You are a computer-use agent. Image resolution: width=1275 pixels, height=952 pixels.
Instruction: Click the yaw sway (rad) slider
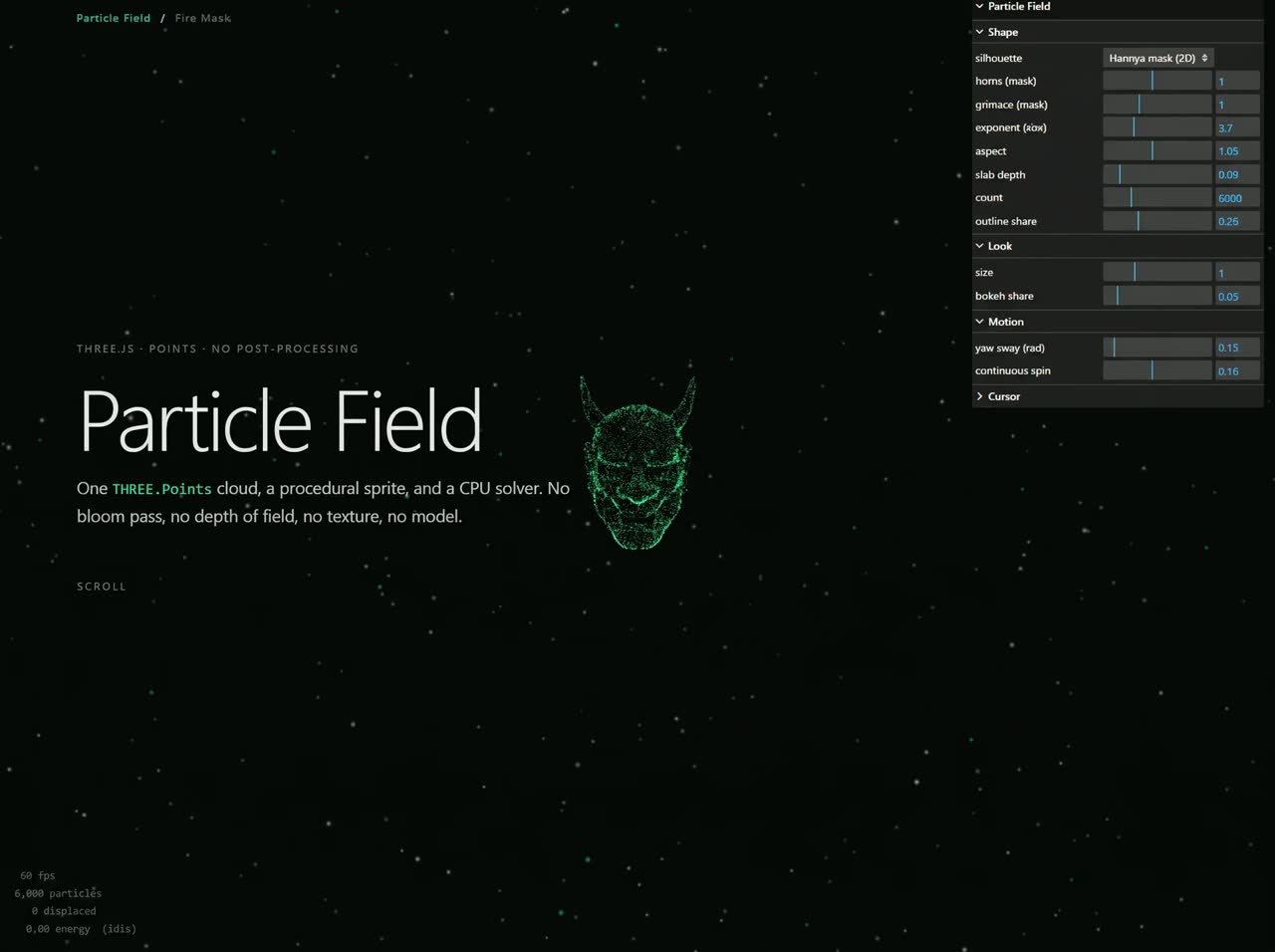click(1156, 348)
